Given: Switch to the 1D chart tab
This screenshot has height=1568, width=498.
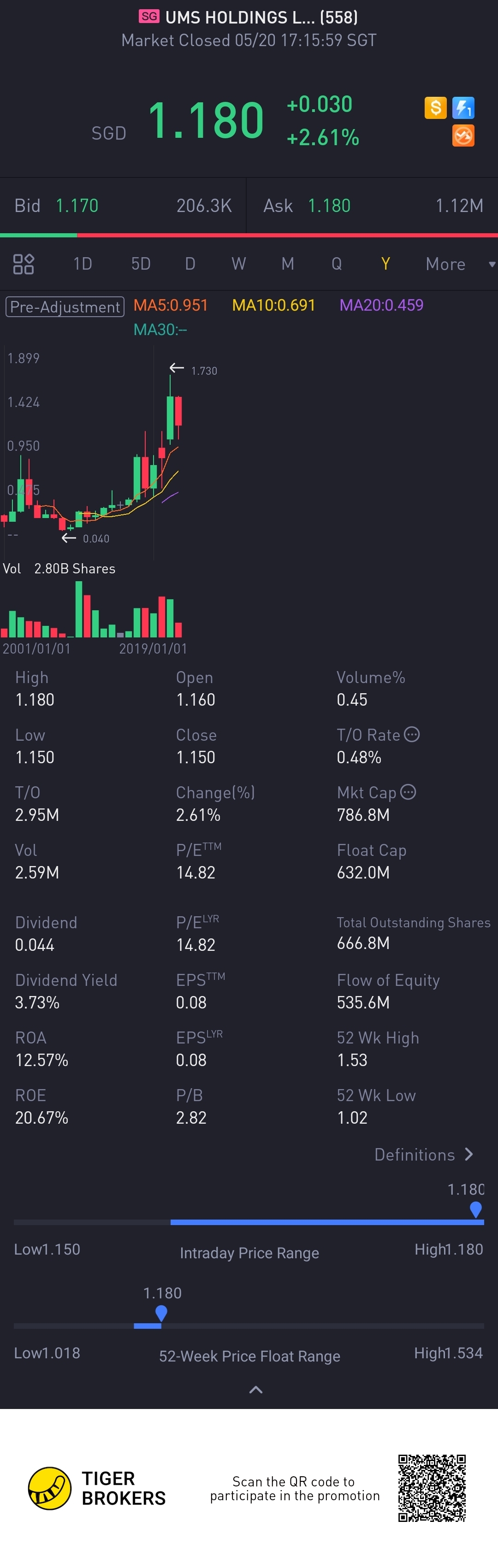Looking at the screenshot, I should [x=82, y=264].
